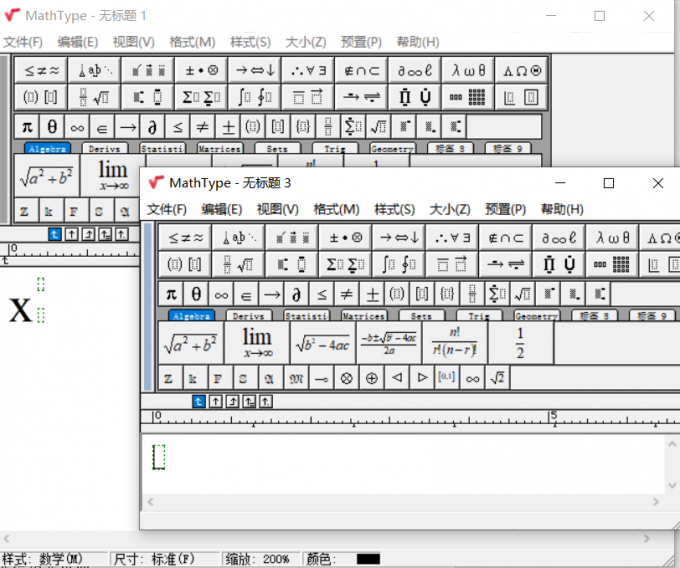Switch to Sets tab in front window
Image resolution: width=680 pixels, height=568 pixels.
point(421,316)
